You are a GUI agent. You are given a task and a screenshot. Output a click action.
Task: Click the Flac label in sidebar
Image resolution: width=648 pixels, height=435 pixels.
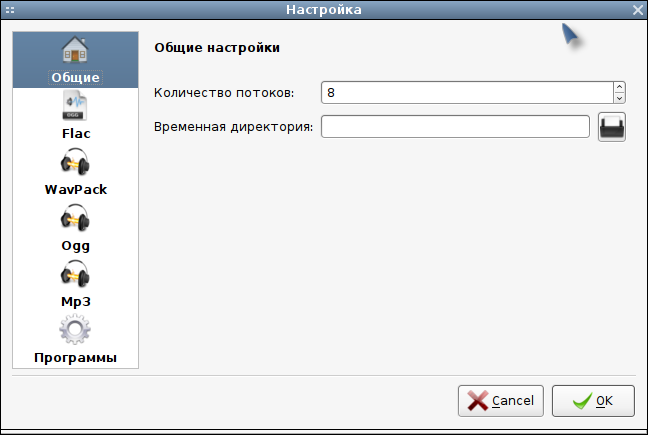tap(76, 133)
